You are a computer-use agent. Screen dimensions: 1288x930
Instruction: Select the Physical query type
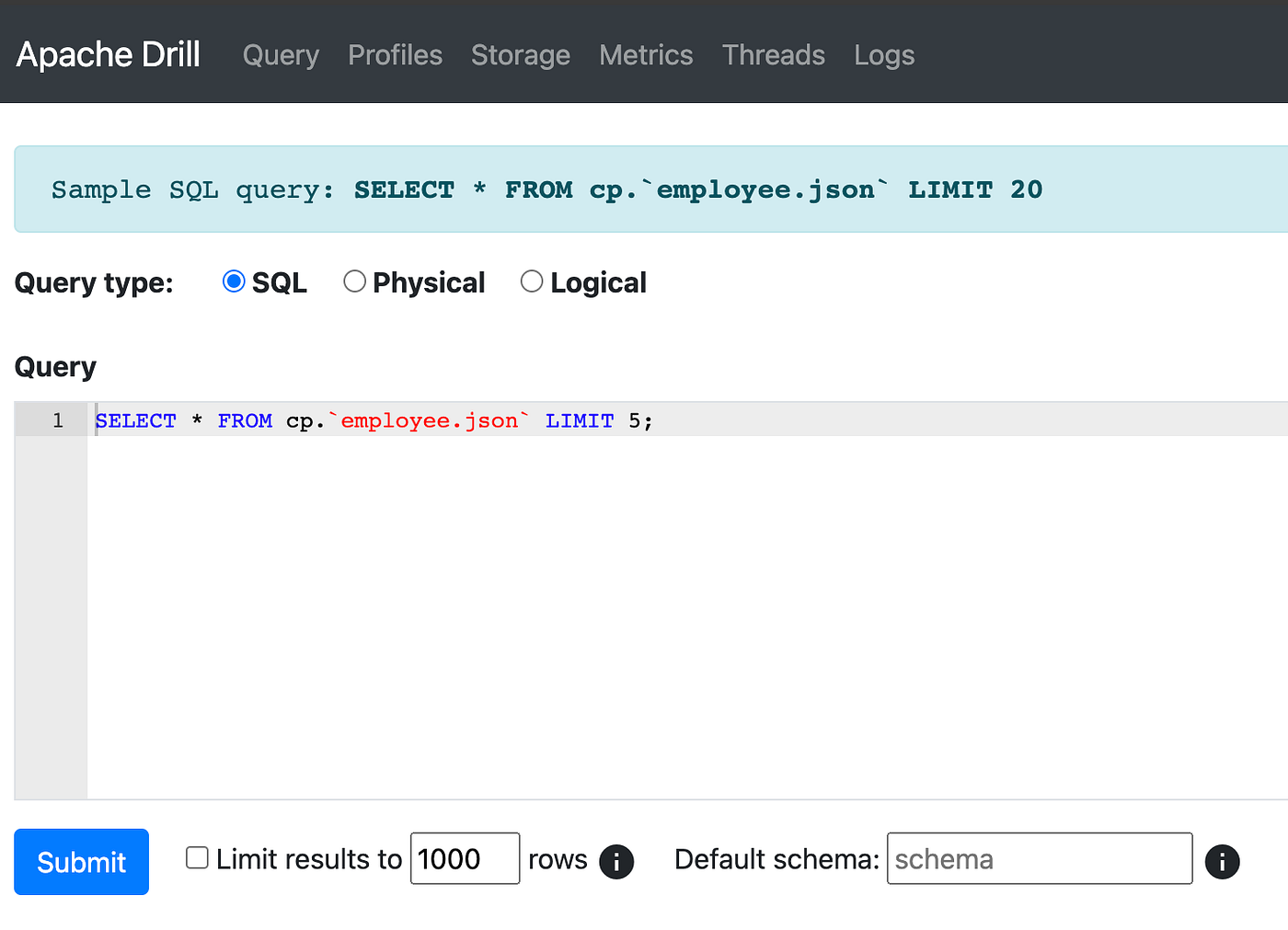(x=355, y=281)
